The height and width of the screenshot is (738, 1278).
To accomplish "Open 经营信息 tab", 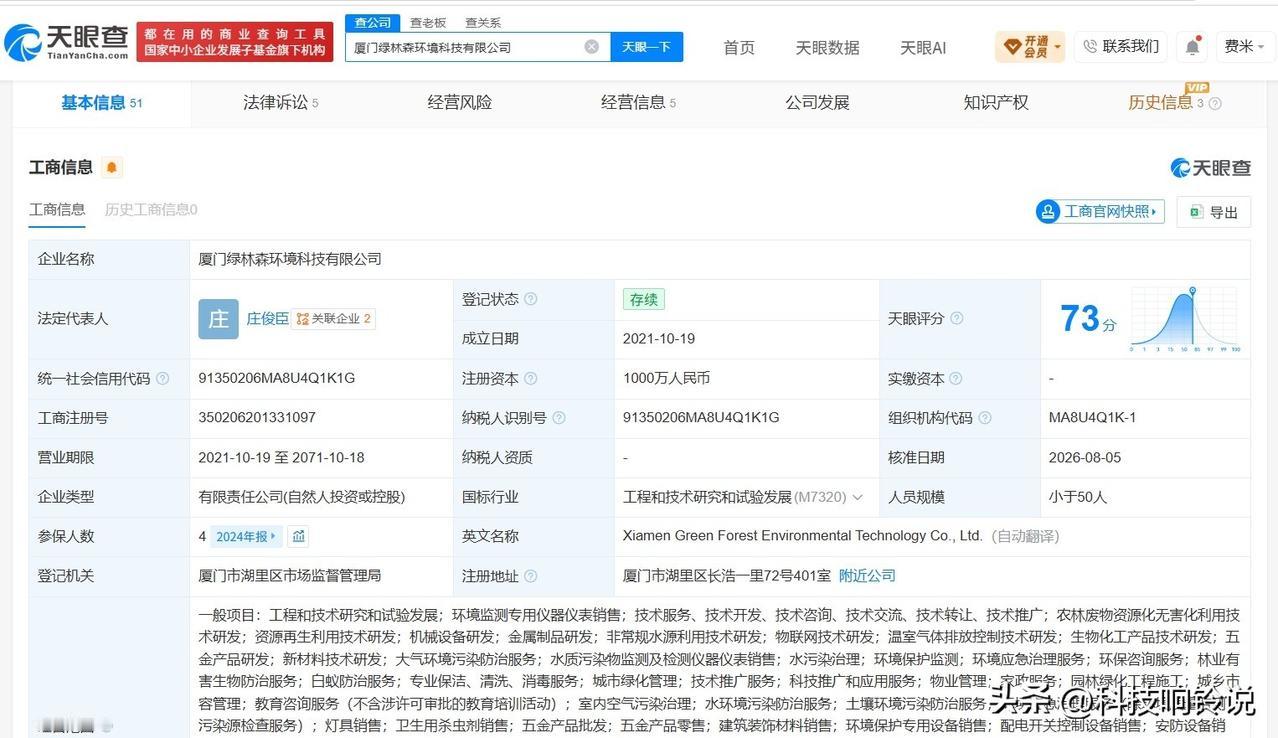I will coord(638,102).
